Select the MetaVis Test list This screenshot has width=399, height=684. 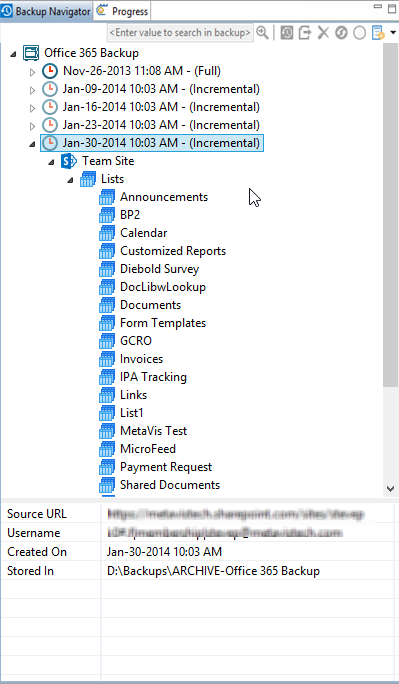coord(153,431)
